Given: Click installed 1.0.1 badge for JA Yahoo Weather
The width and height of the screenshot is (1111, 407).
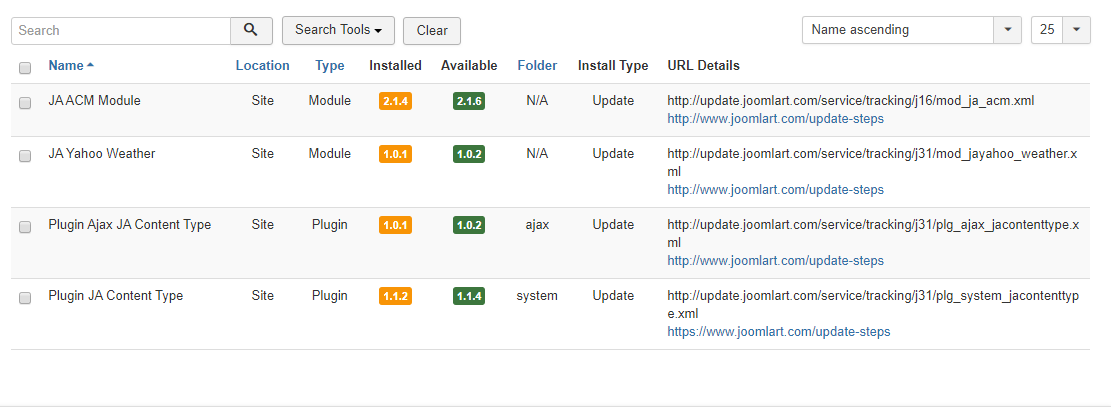Looking at the screenshot, I should click(395, 155).
